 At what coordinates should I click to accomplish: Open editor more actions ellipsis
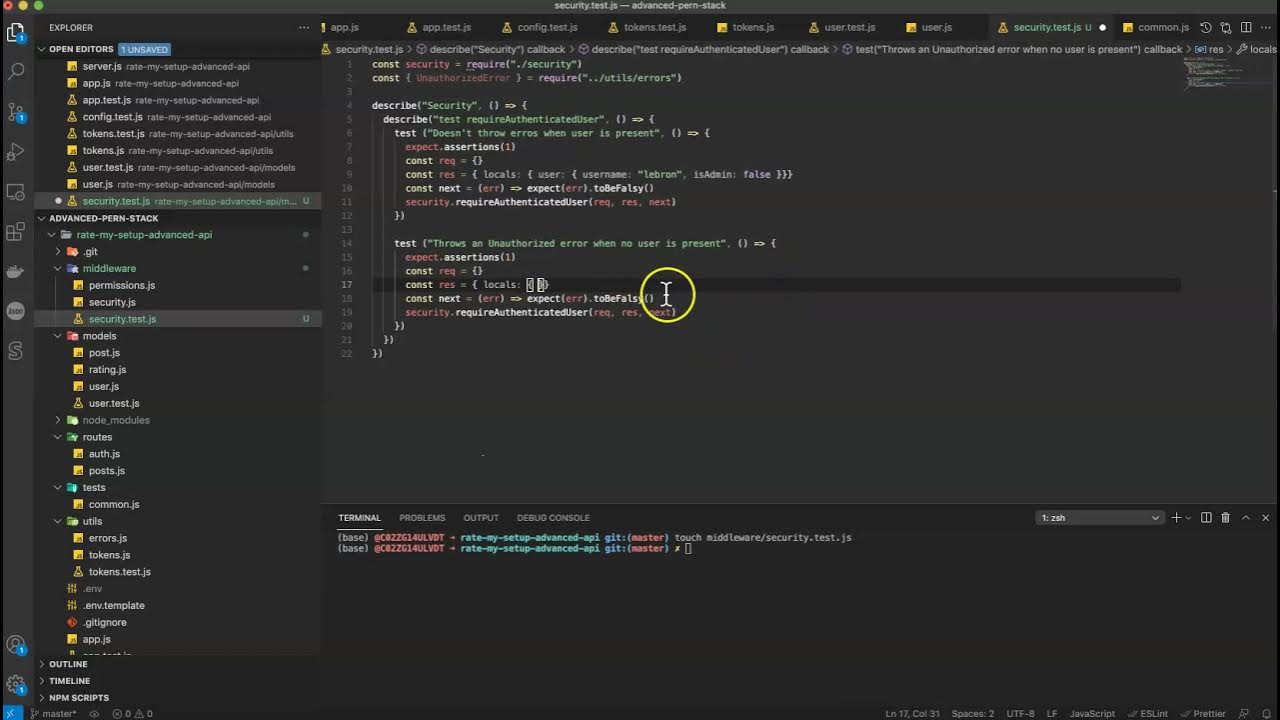pos(1265,27)
